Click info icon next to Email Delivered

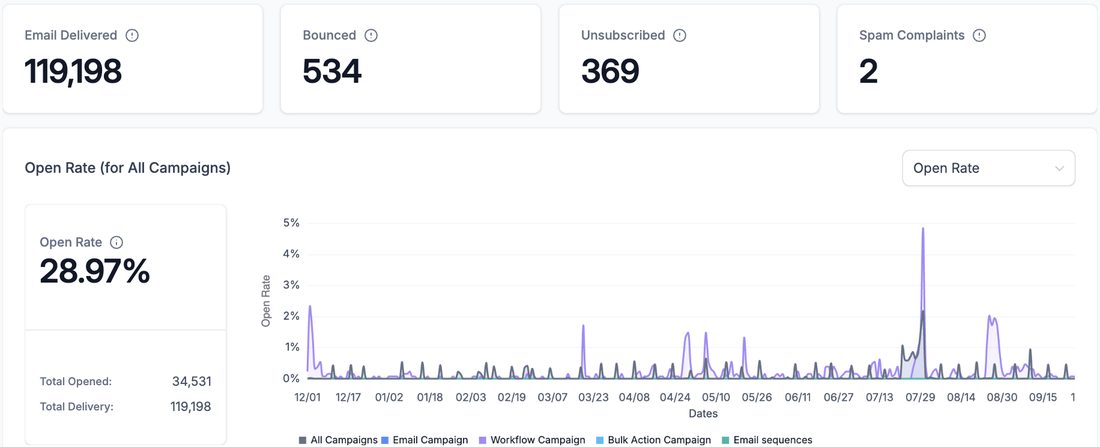coord(132,35)
